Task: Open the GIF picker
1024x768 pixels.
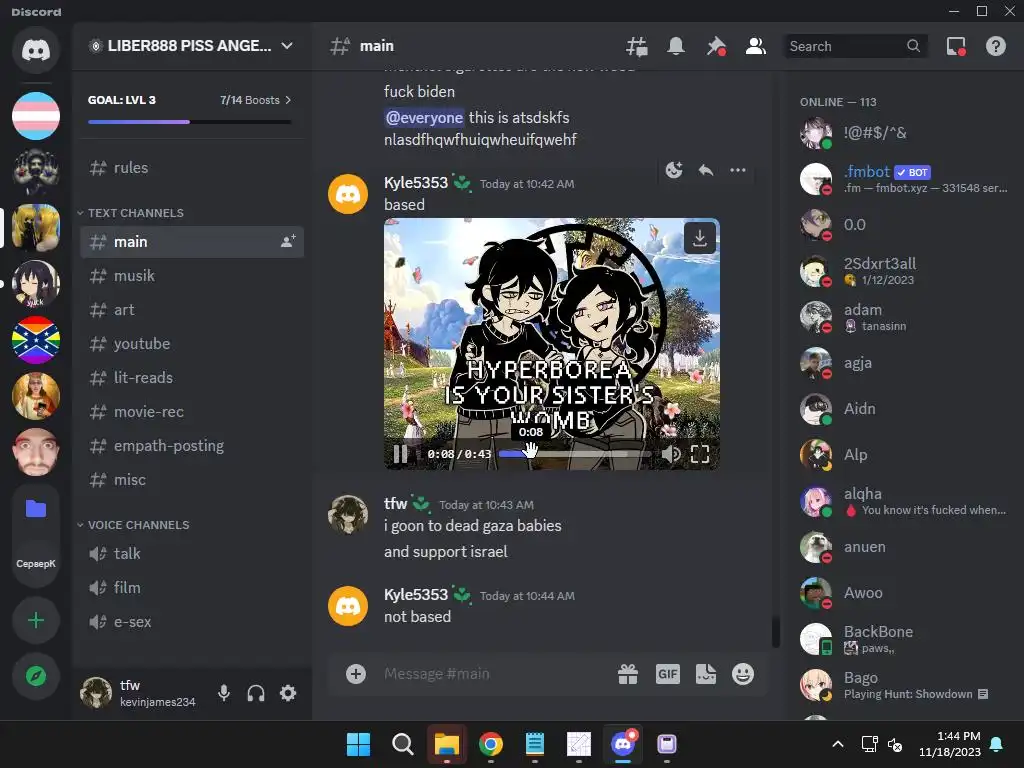Action: [667, 674]
